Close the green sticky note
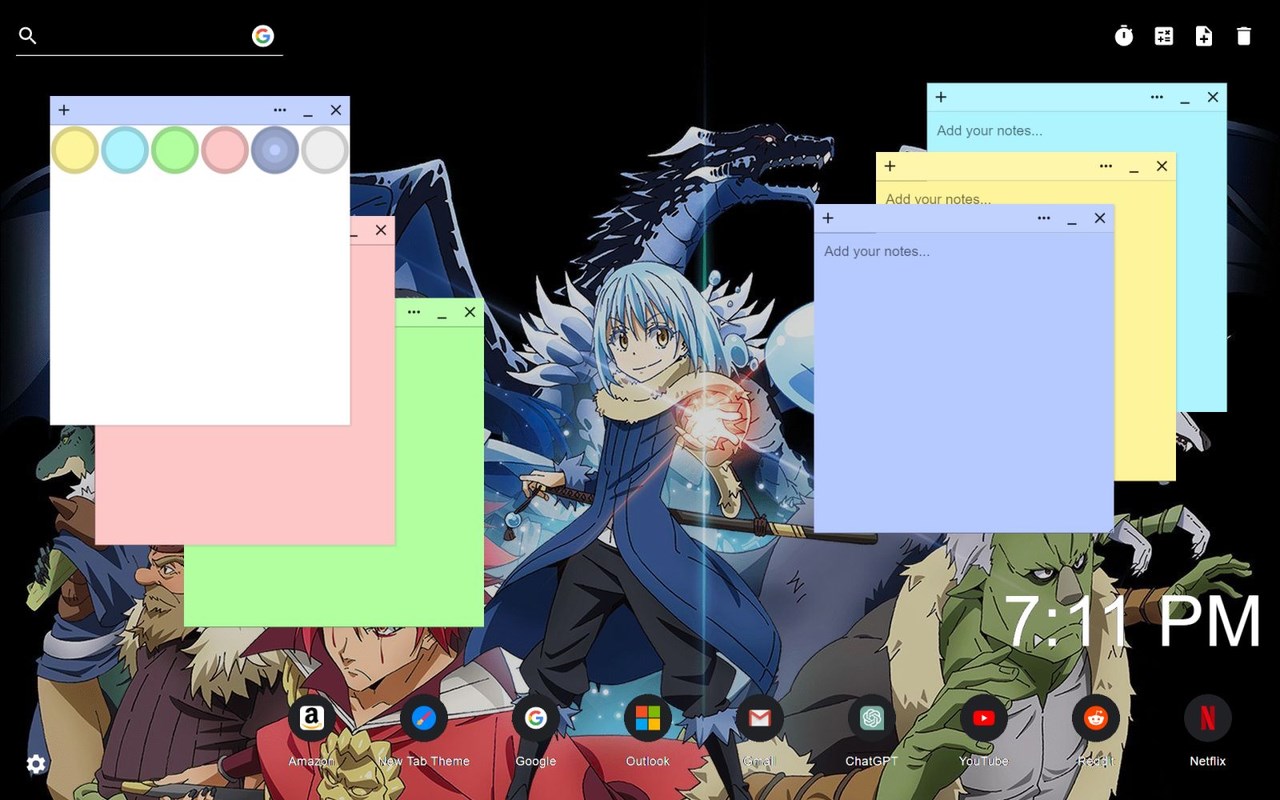This screenshot has width=1280, height=800. tap(470, 312)
